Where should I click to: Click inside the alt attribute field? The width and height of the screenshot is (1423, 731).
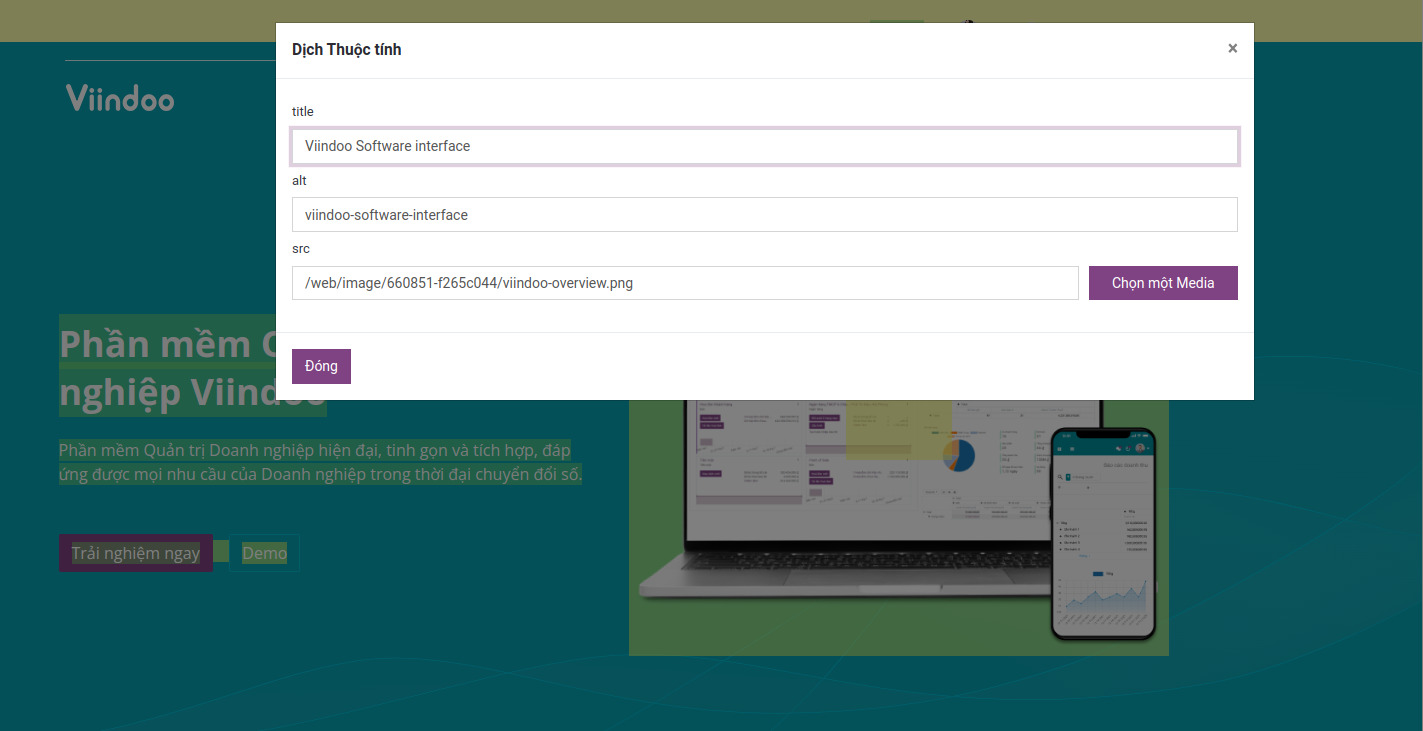click(x=765, y=214)
